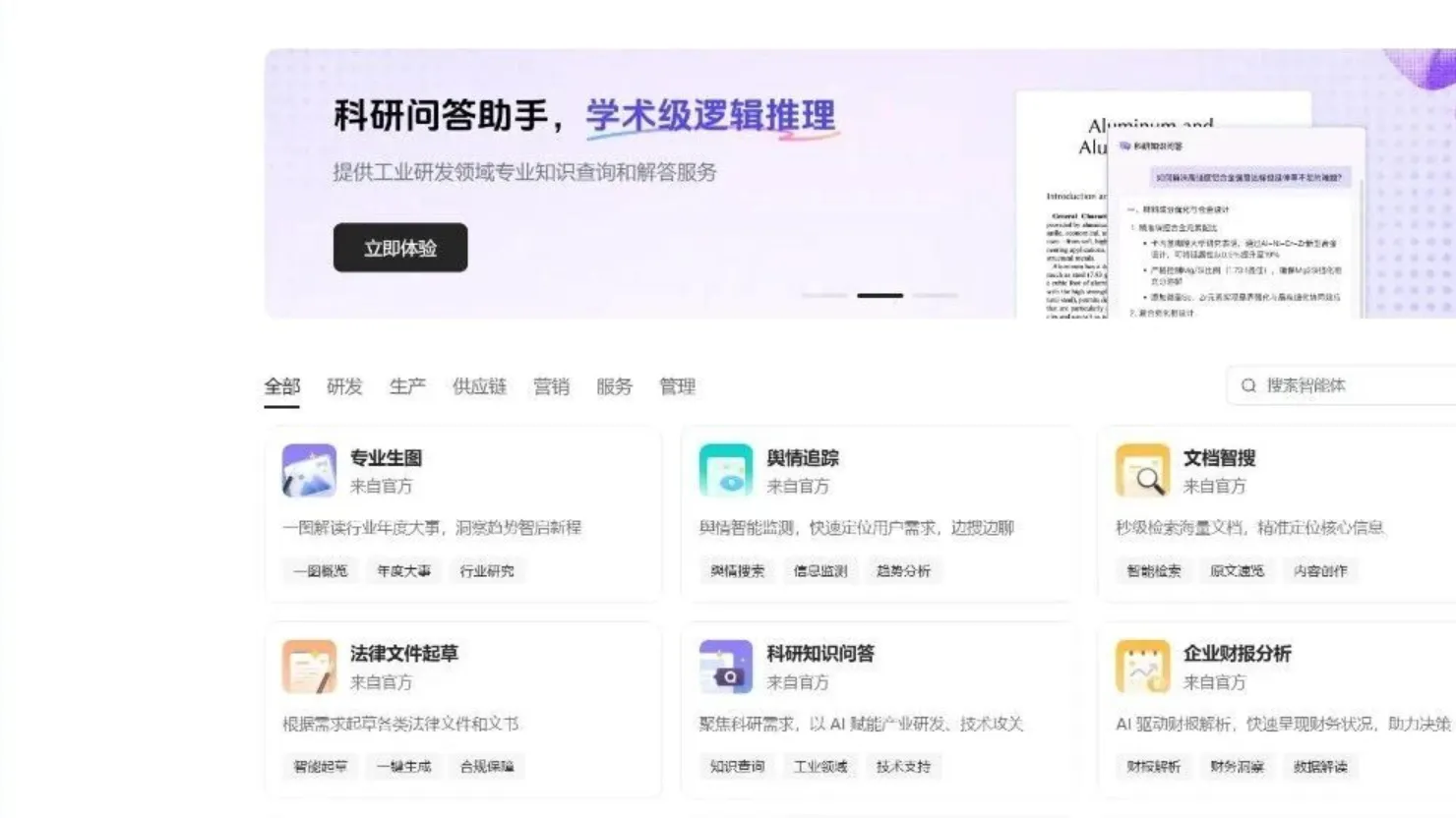Screen dimensions: 1456x819
Task: Open the 专业生图 card title
Action: click(x=386, y=458)
